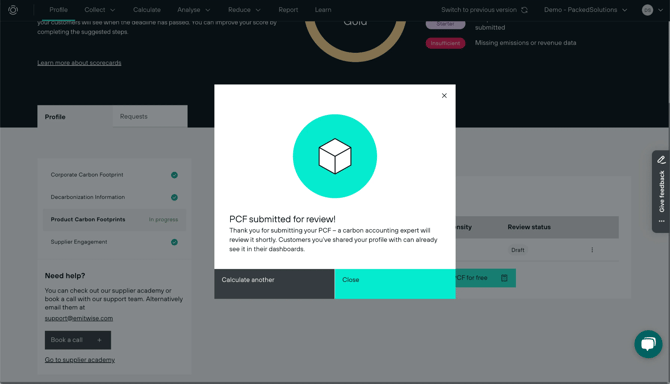Click Missing emissions or revenue data text
Viewport: 670px width, 384px height.
click(x=526, y=43)
